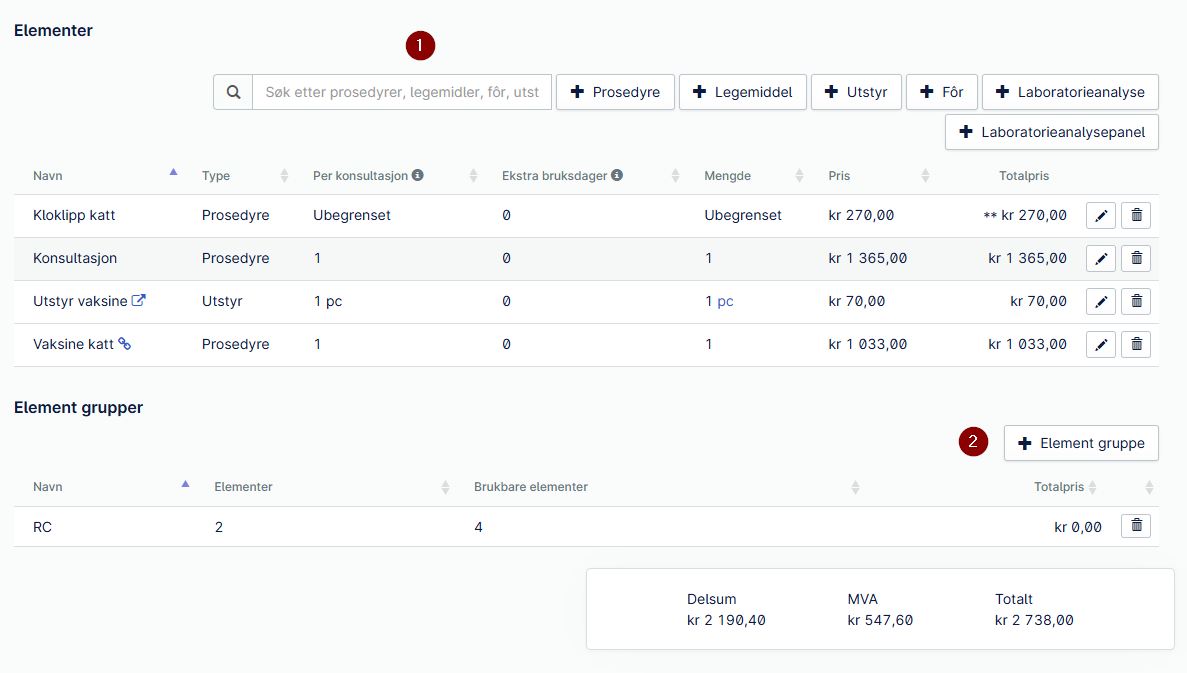Sort elements by Mengde column
Screen dimensions: 1187x673
pos(799,176)
